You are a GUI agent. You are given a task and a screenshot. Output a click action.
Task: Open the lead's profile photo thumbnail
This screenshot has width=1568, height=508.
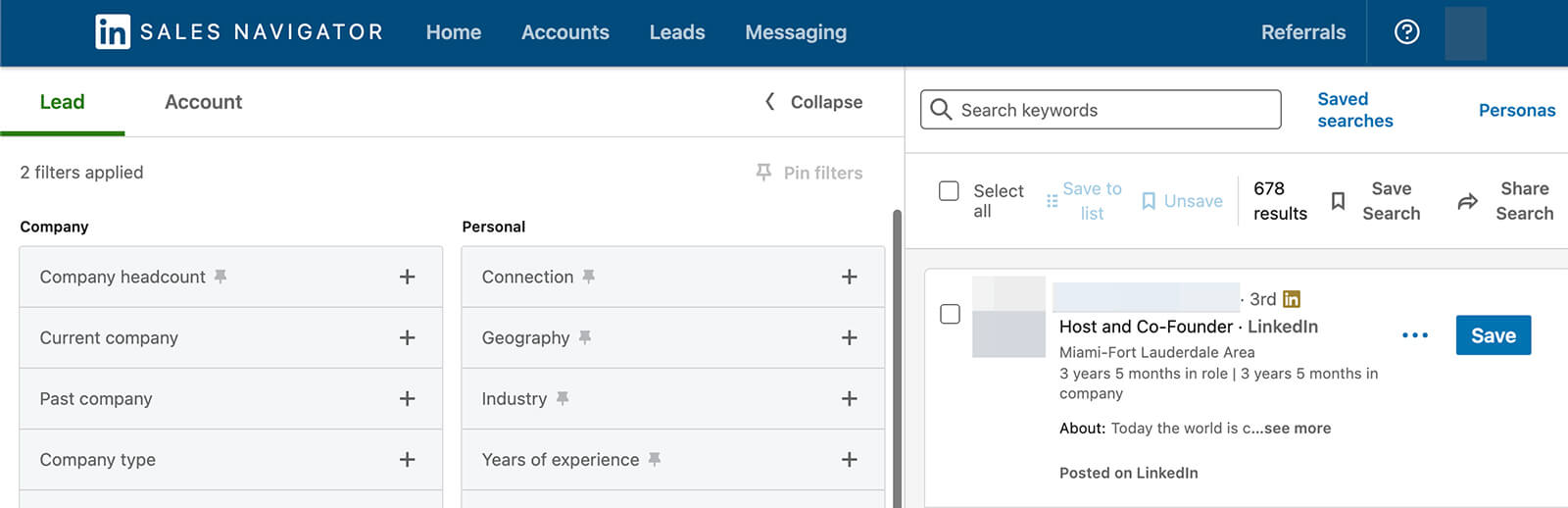pos(1008,317)
